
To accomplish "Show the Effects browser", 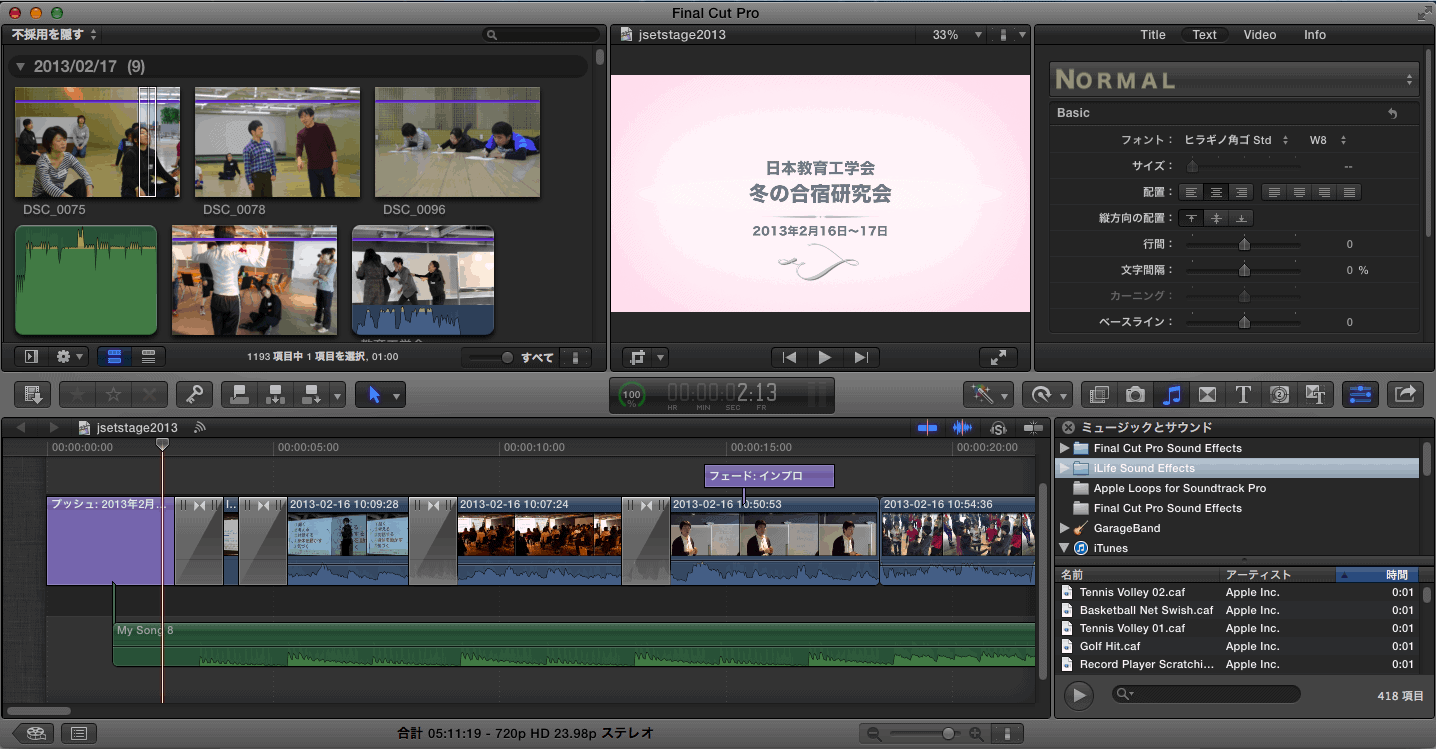I will pyautogui.click(x=1099, y=394).
